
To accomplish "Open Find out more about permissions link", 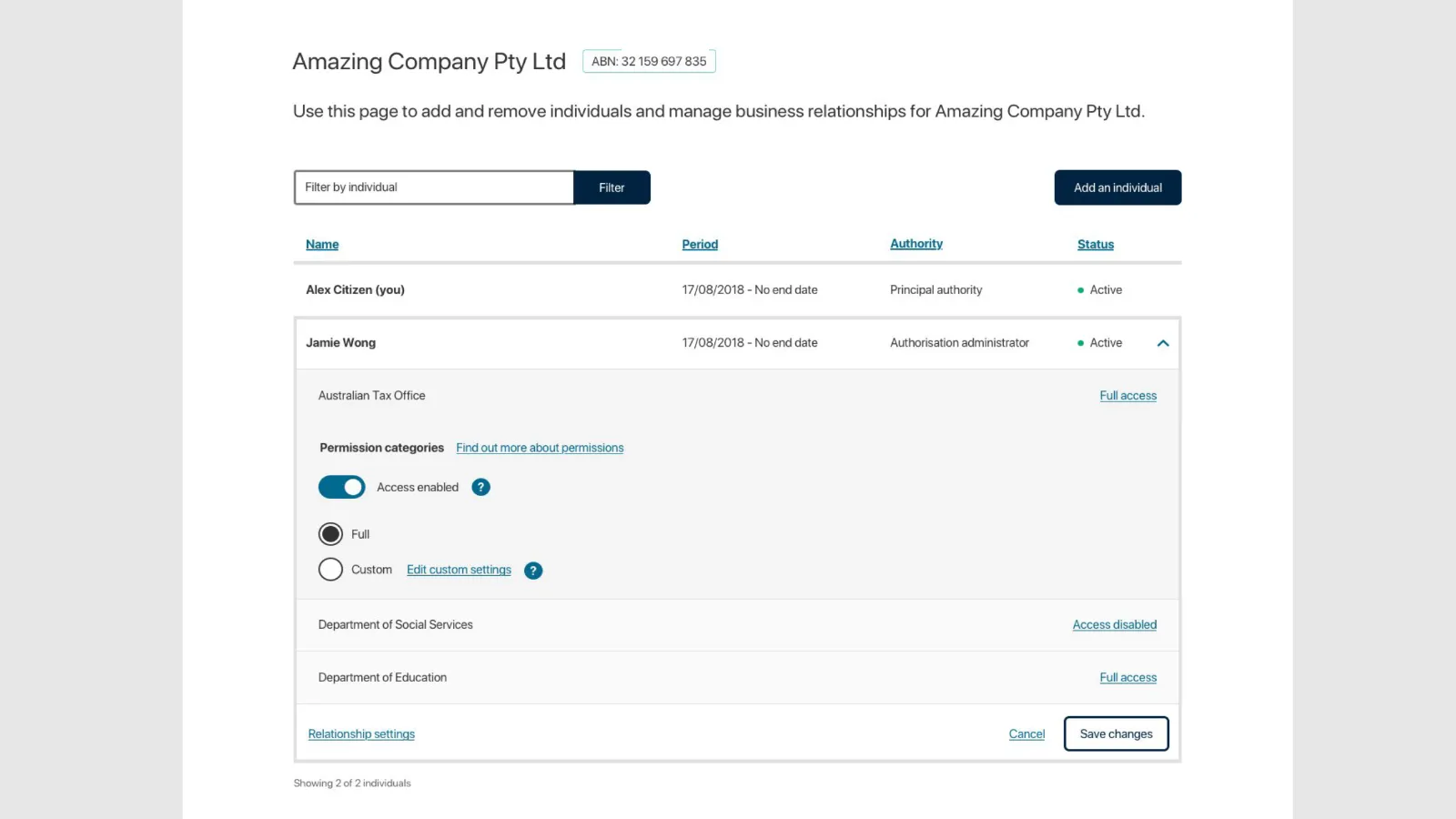I will click(540, 448).
